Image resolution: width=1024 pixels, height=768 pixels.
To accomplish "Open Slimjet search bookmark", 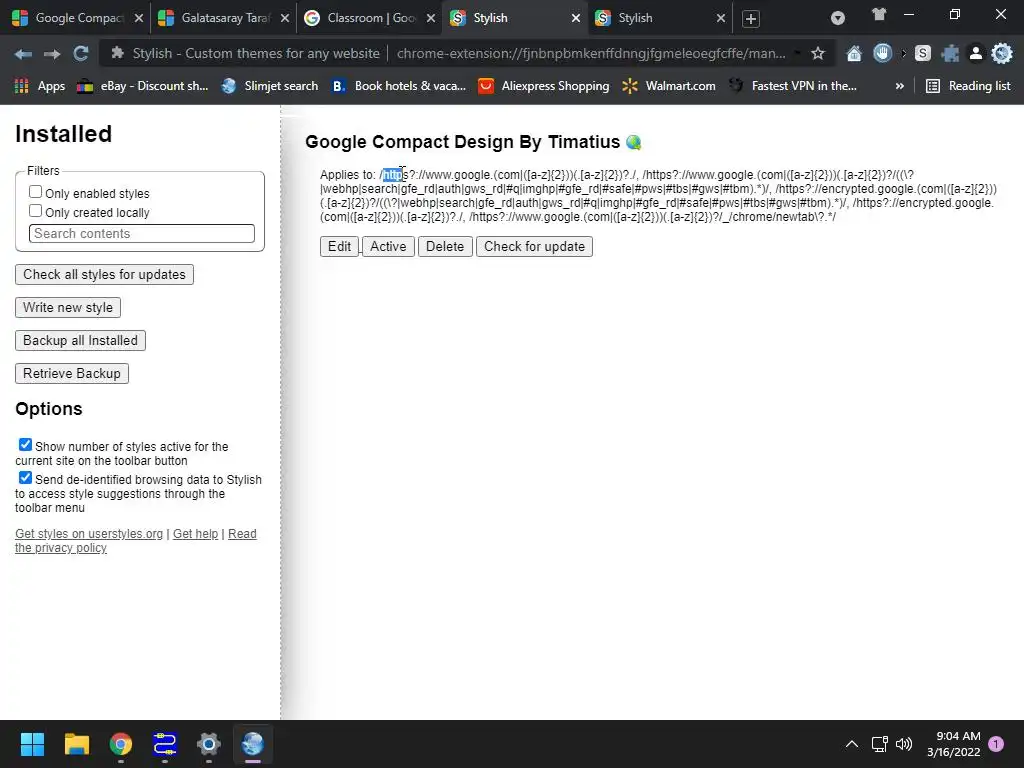I will point(270,86).
